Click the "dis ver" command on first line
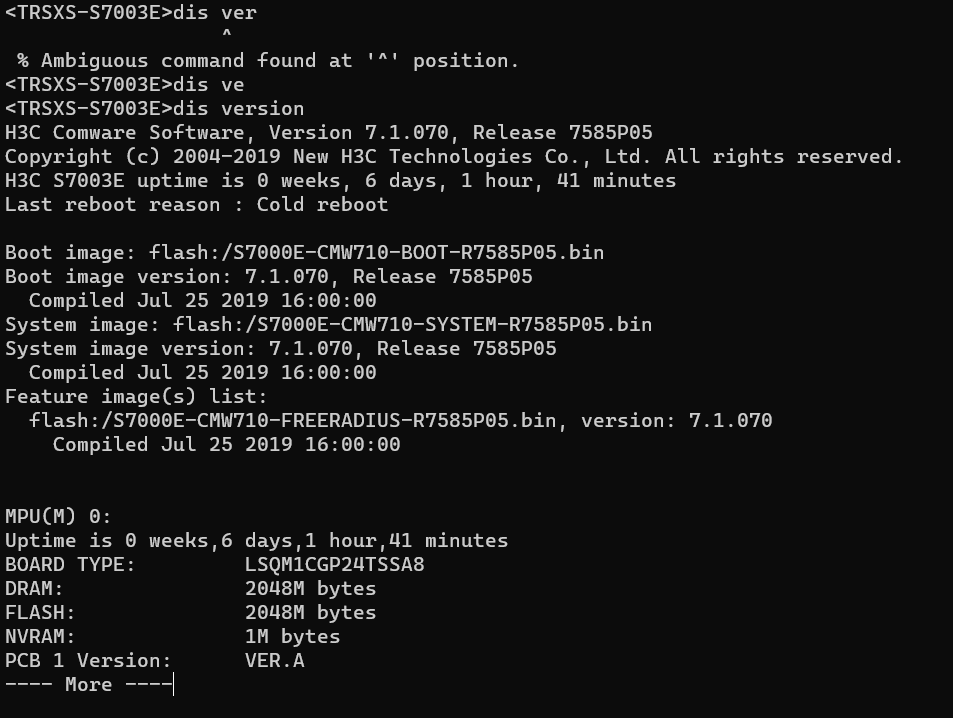Screen dimensions: 953x718 pyautogui.click(x=214, y=12)
